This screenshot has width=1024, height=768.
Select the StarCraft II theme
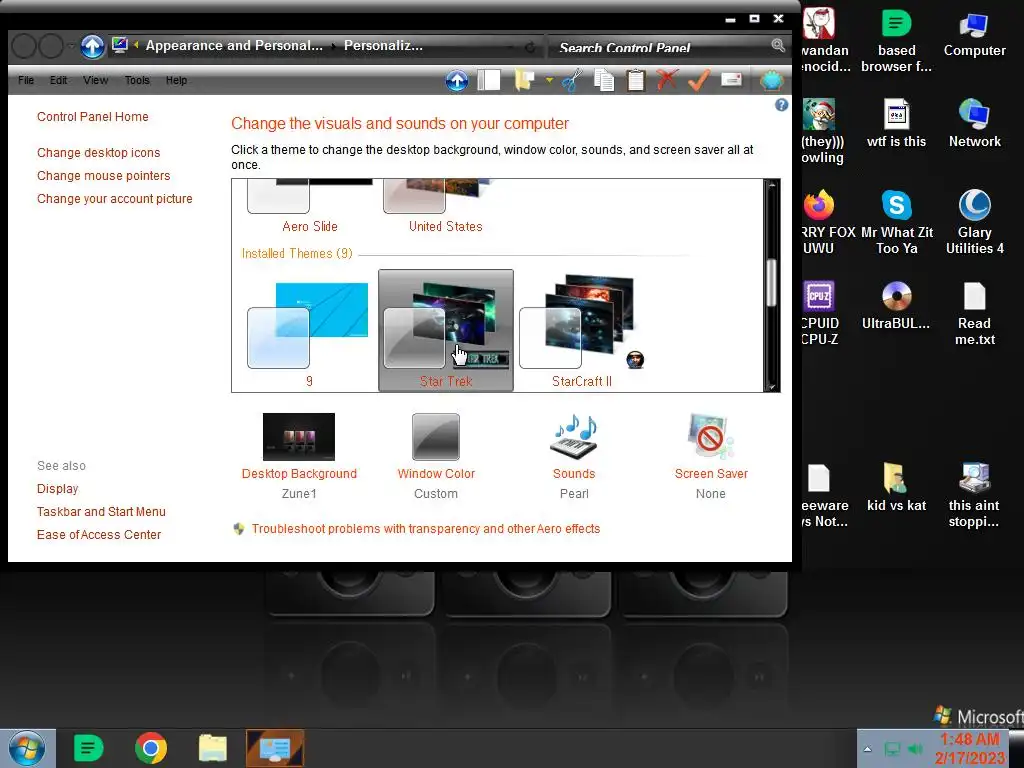point(582,330)
